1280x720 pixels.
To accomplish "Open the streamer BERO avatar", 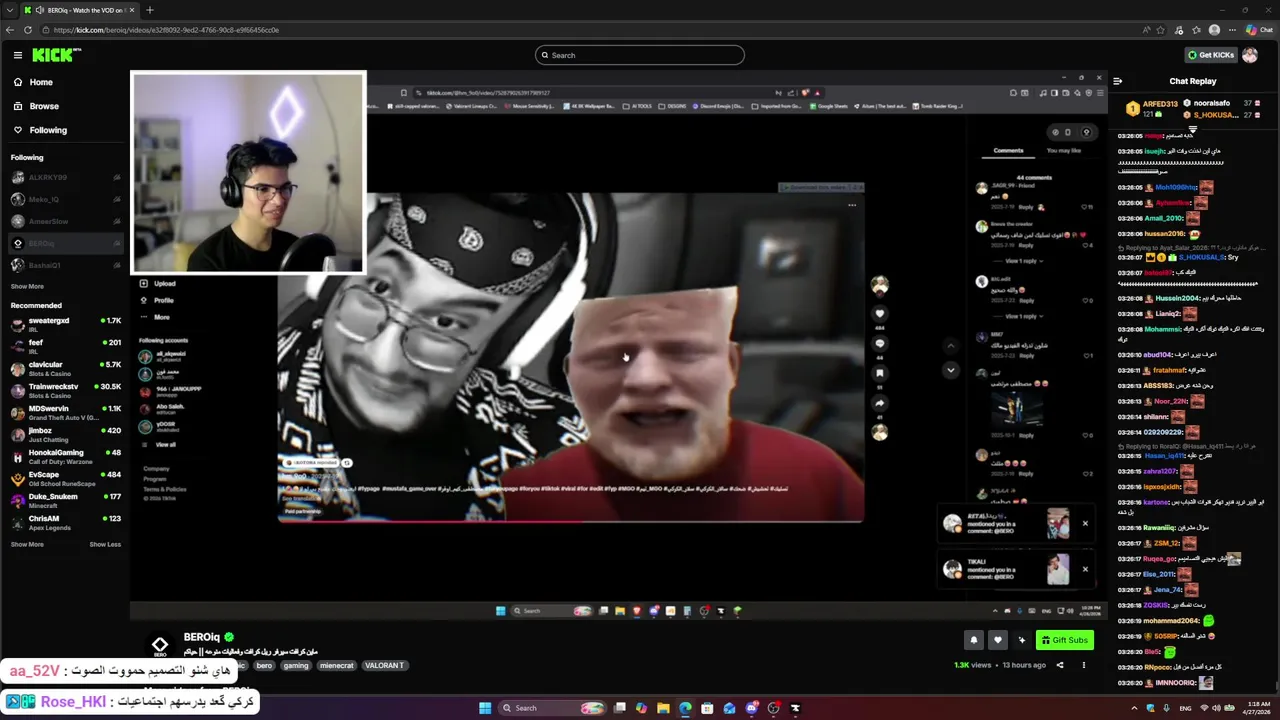I will pyautogui.click(x=160, y=645).
